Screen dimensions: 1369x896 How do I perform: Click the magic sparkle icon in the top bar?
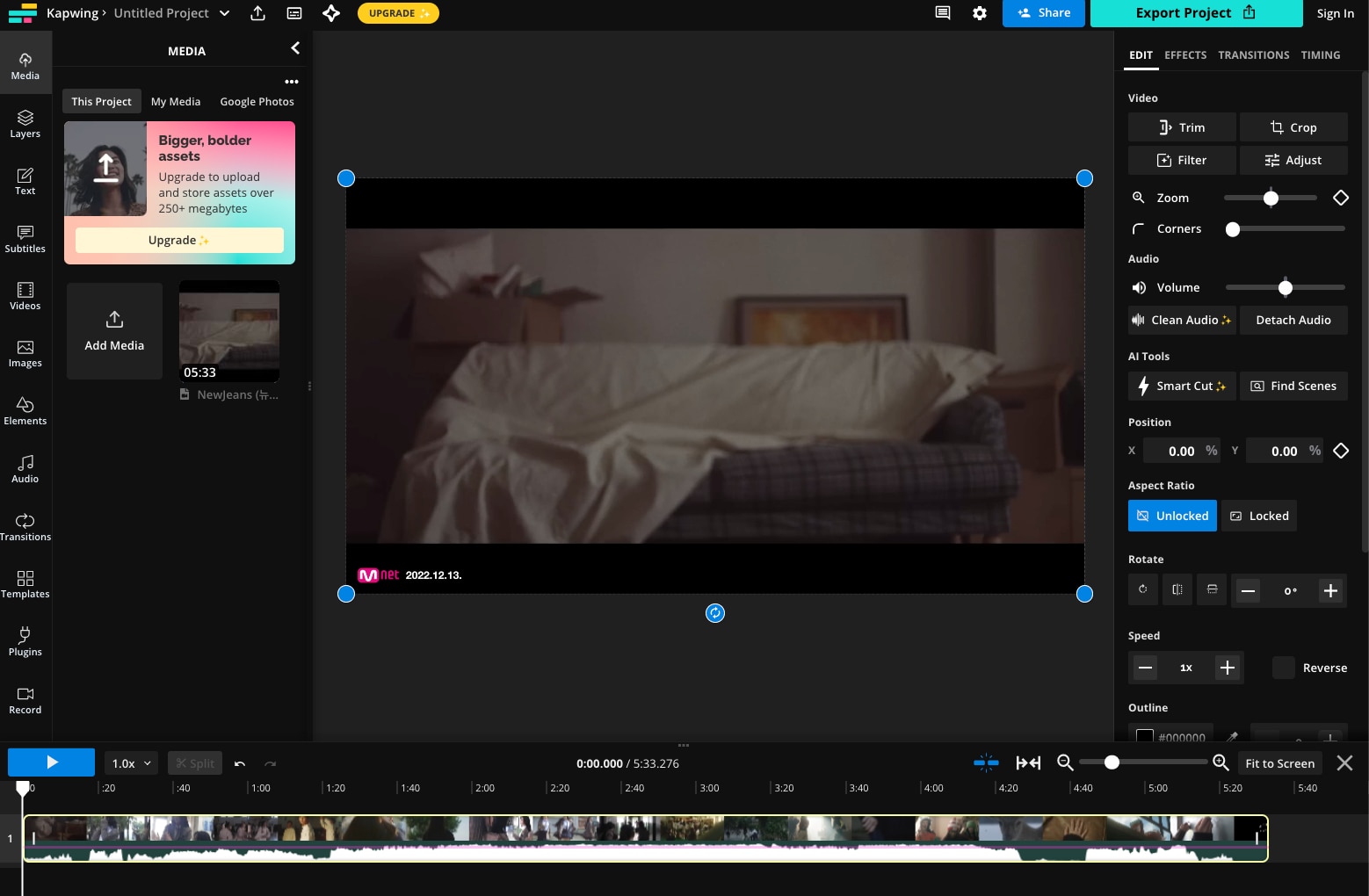(x=331, y=13)
